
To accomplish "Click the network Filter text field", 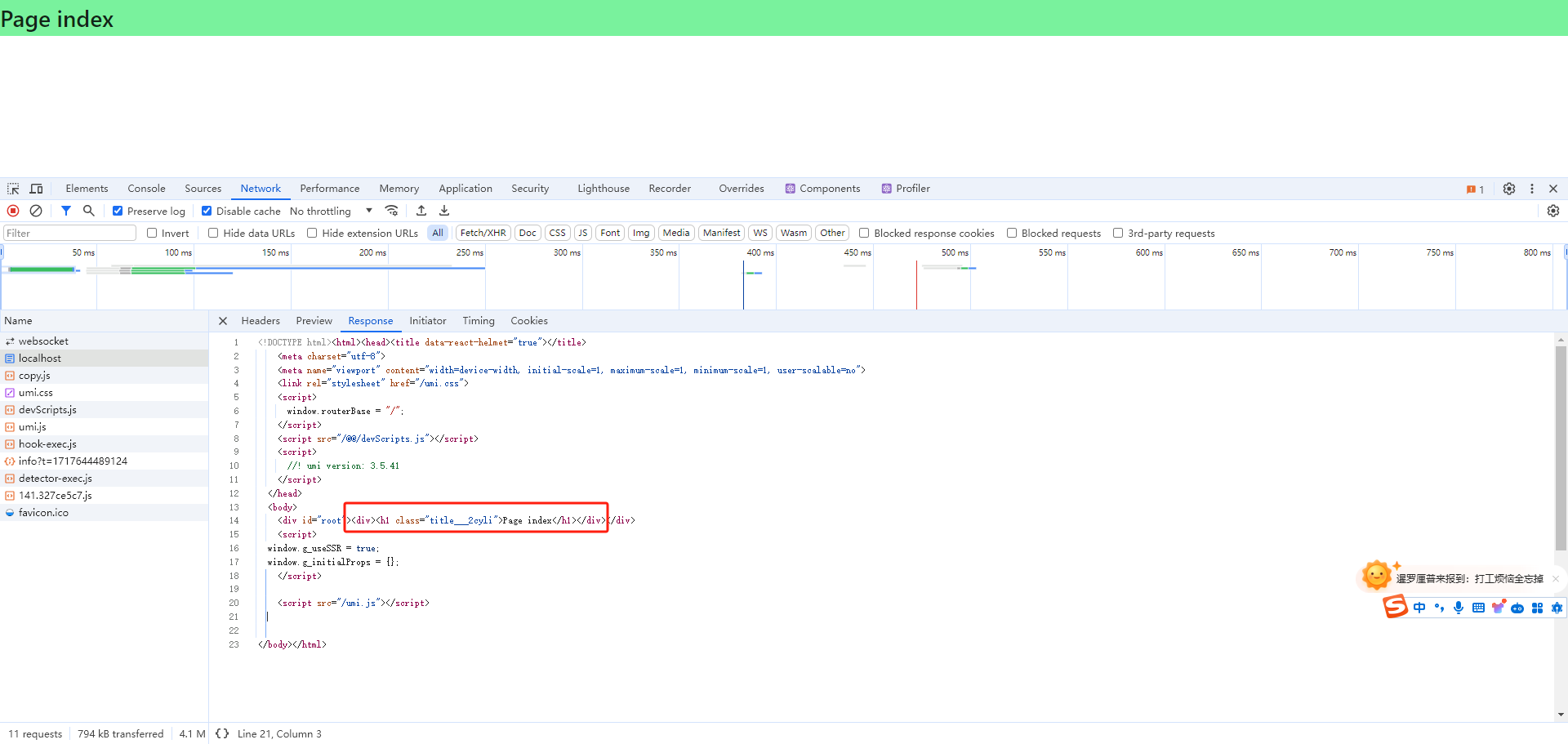I will 69,233.
